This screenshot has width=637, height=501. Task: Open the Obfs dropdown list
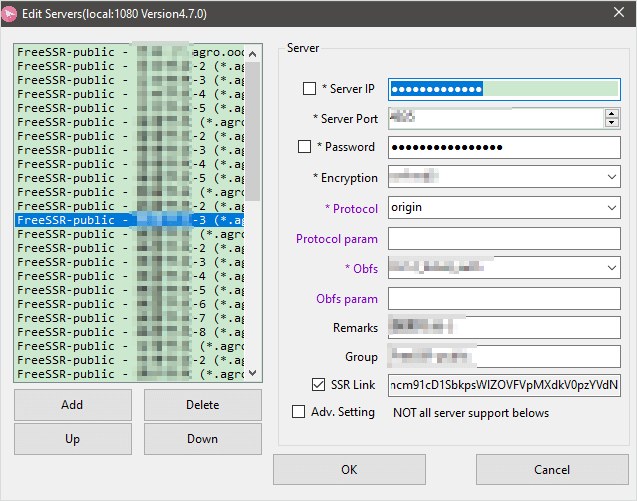click(611, 268)
